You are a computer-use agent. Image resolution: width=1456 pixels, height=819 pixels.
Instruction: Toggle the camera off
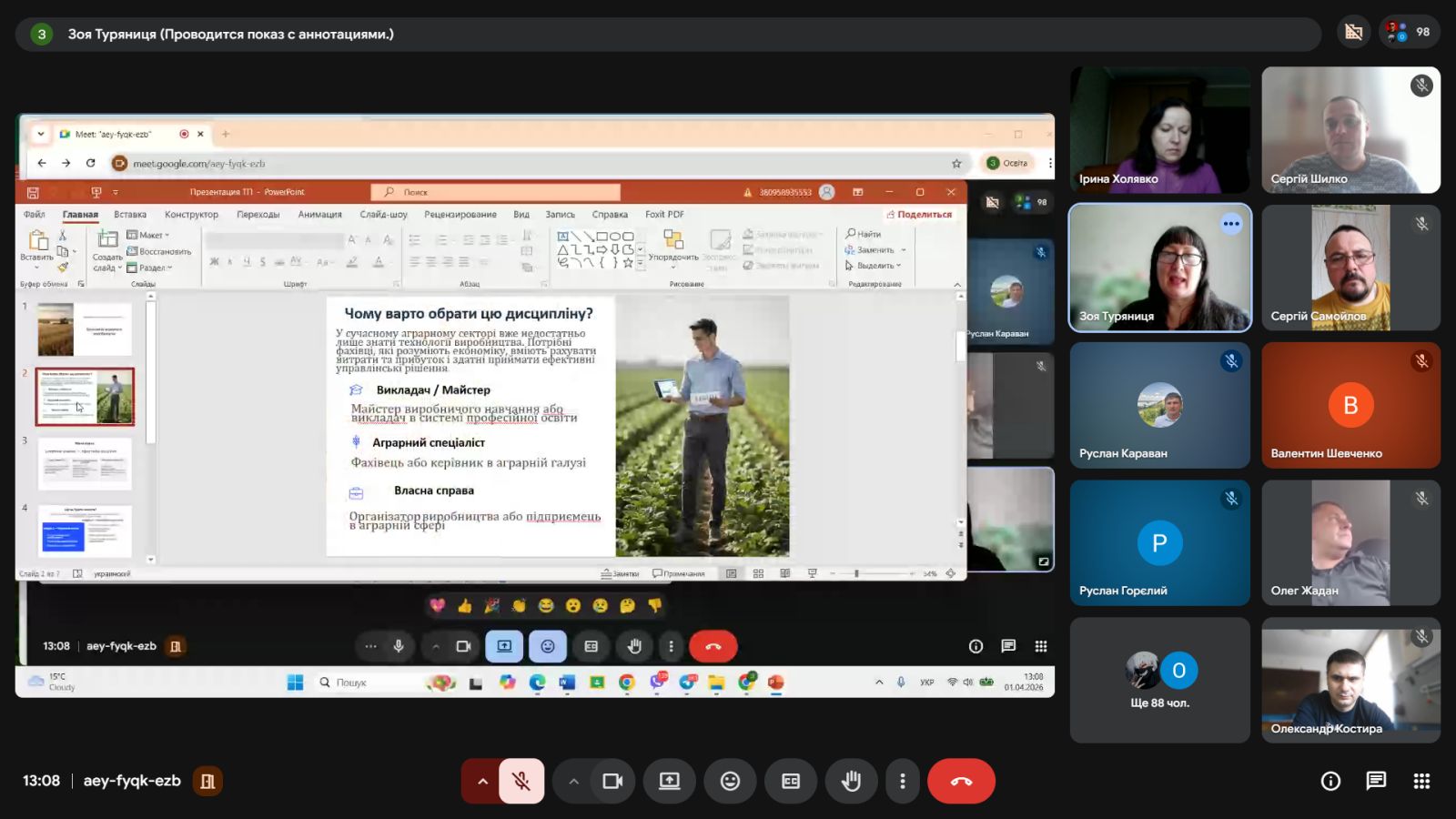(612, 781)
